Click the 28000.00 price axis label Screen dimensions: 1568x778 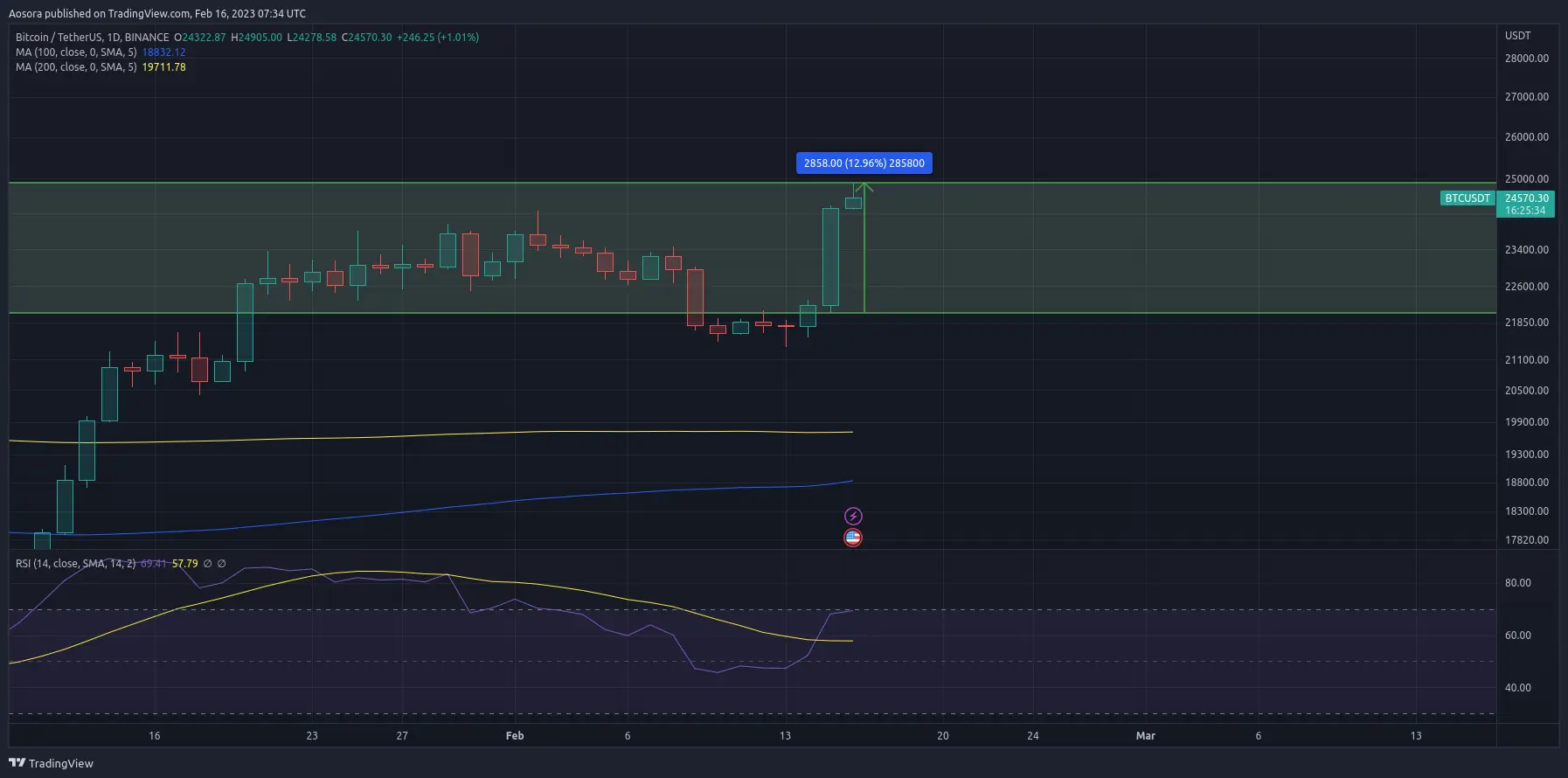(x=1526, y=59)
